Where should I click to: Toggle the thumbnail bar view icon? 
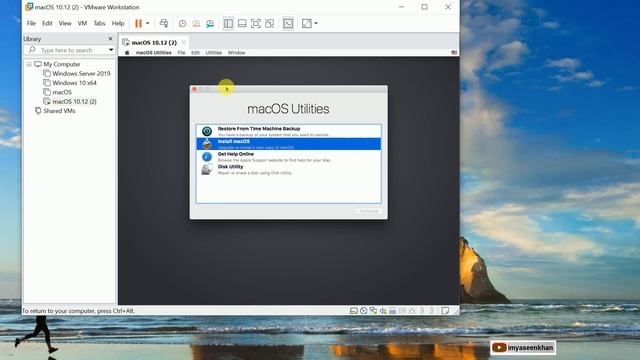pos(242,23)
